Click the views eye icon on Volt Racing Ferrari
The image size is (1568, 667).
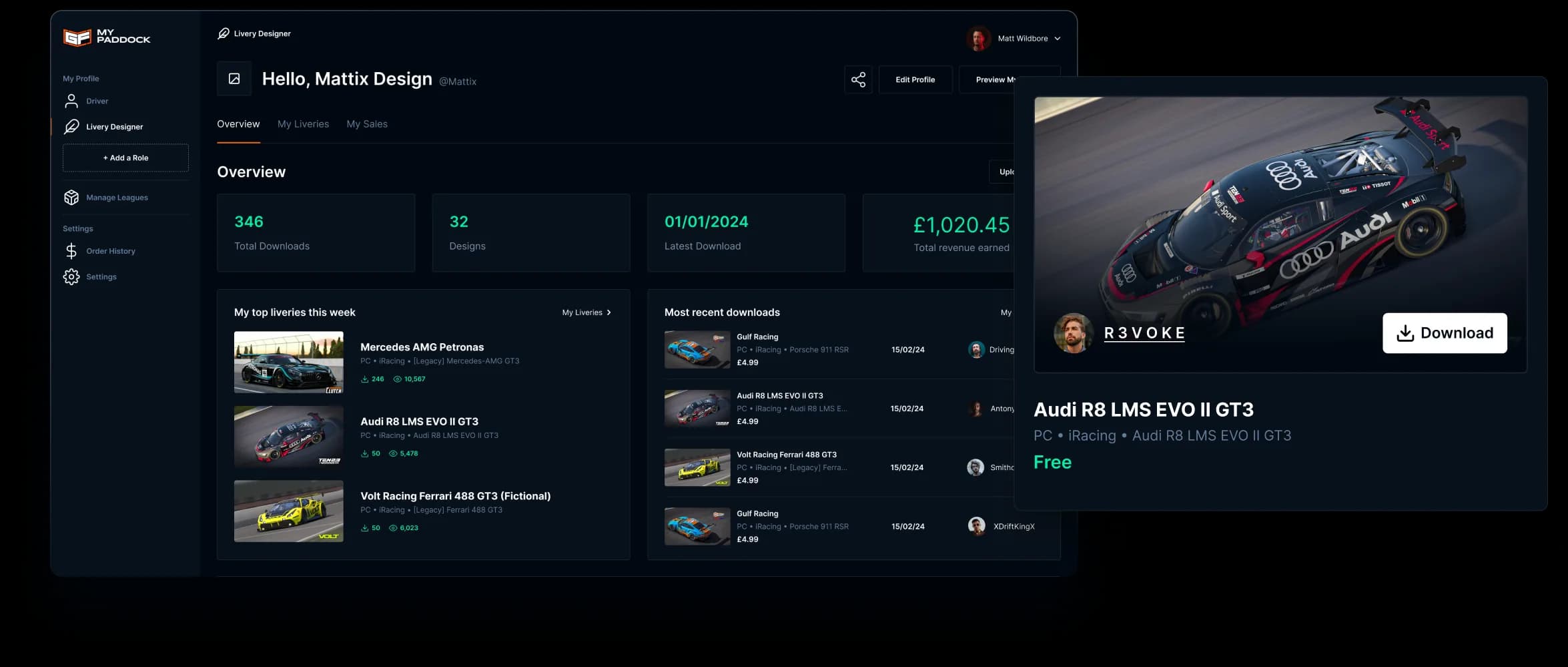click(x=392, y=527)
